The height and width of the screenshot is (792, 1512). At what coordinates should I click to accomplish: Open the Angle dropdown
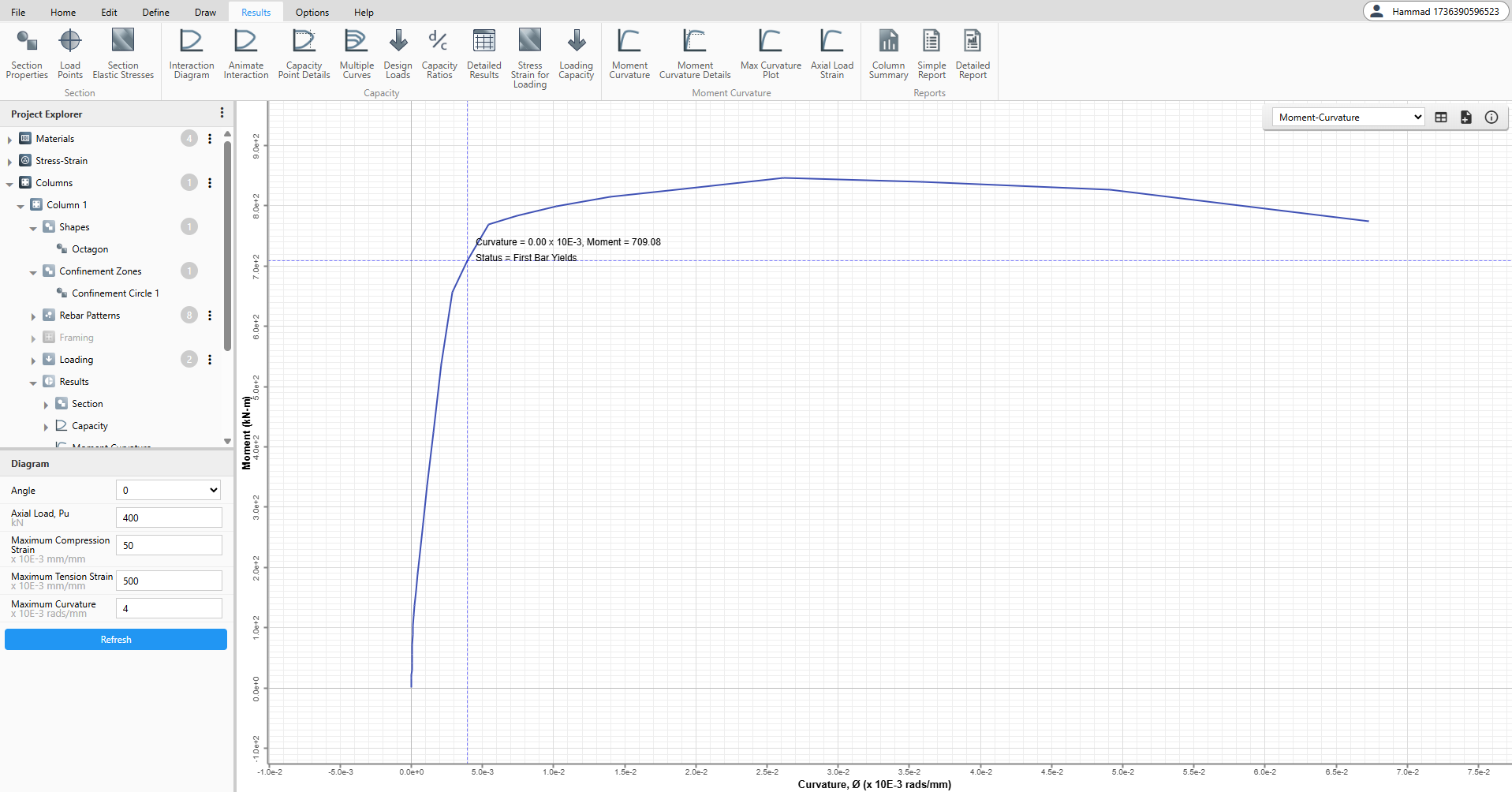point(169,490)
